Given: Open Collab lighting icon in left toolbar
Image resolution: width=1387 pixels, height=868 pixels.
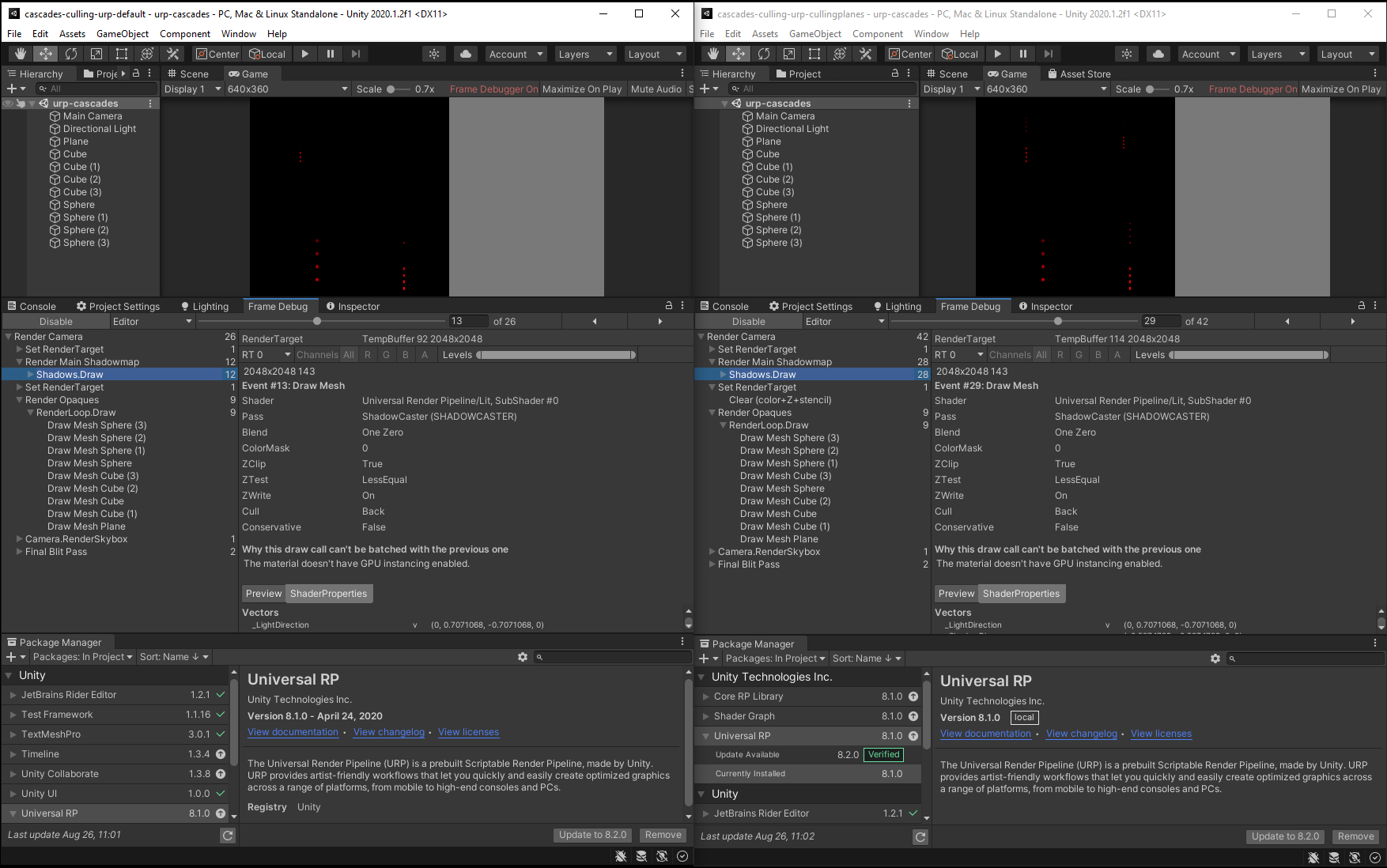Looking at the screenshot, I should coord(433,54).
